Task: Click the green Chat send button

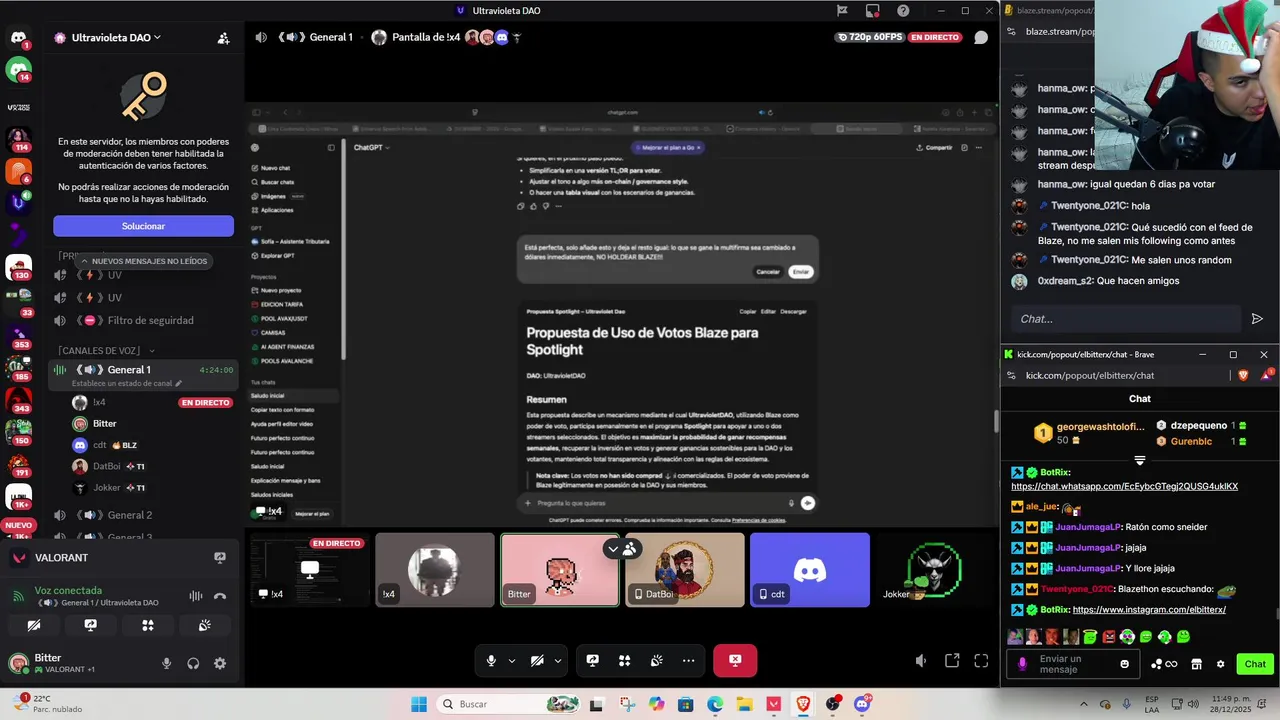Action: tap(1255, 664)
